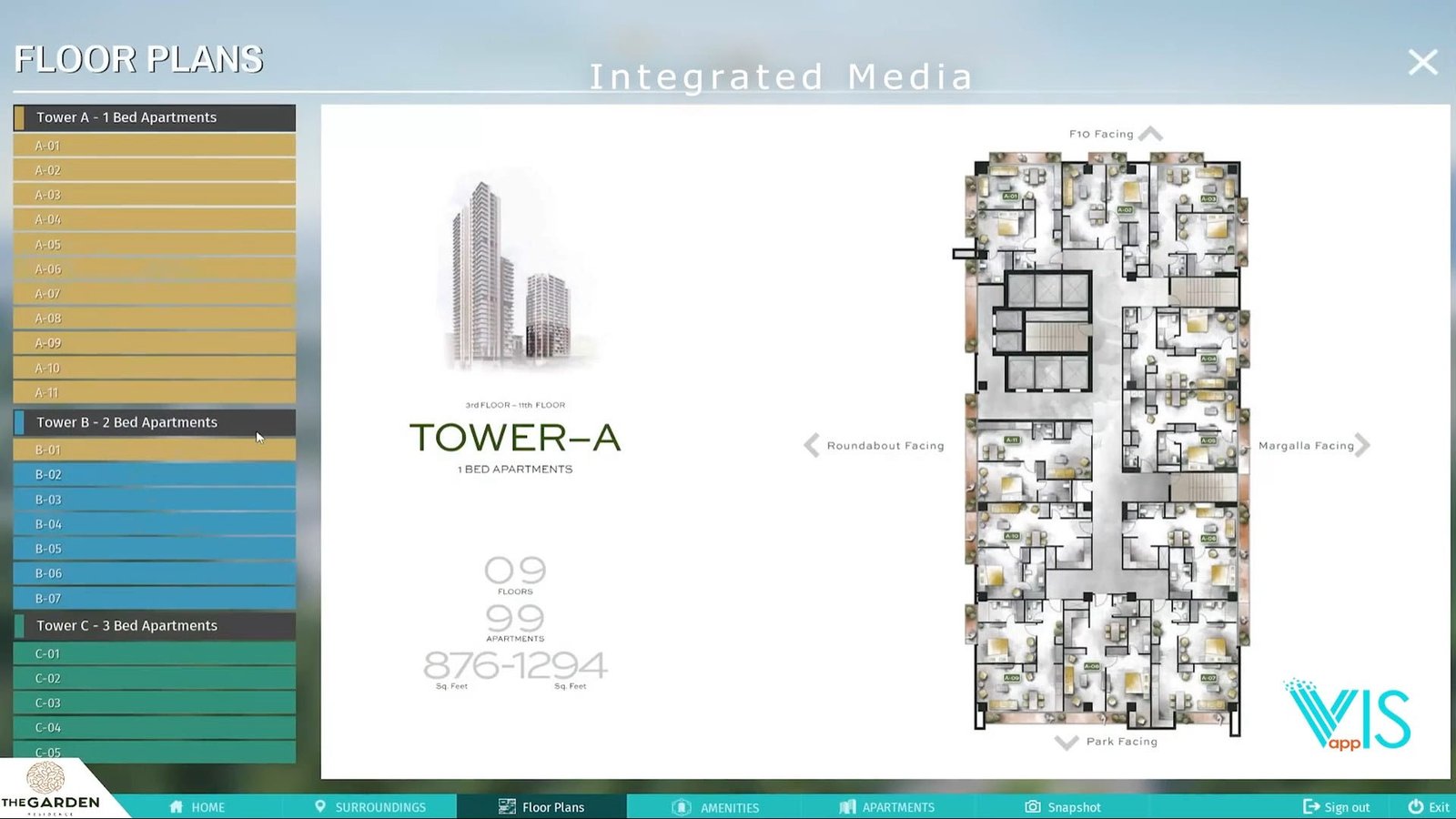This screenshot has width=1456, height=819.
Task: Select the highlighted B-01 apartment entry
Action: (x=155, y=450)
